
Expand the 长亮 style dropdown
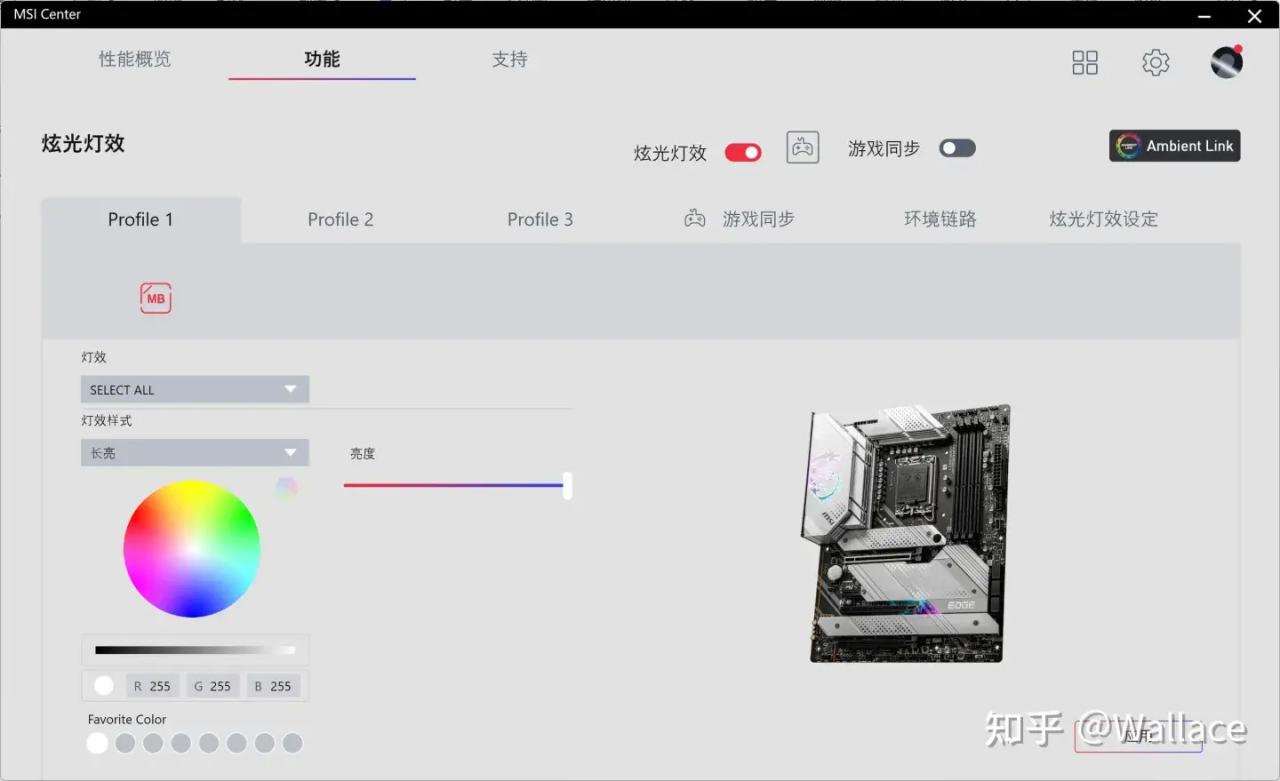point(195,453)
